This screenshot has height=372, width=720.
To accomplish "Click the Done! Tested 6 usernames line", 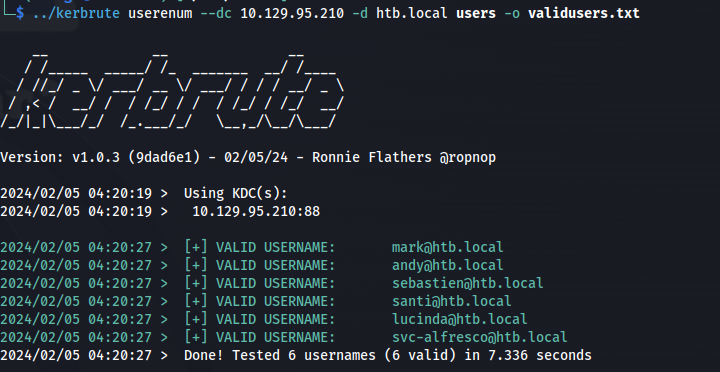I will (x=388, y=355).
